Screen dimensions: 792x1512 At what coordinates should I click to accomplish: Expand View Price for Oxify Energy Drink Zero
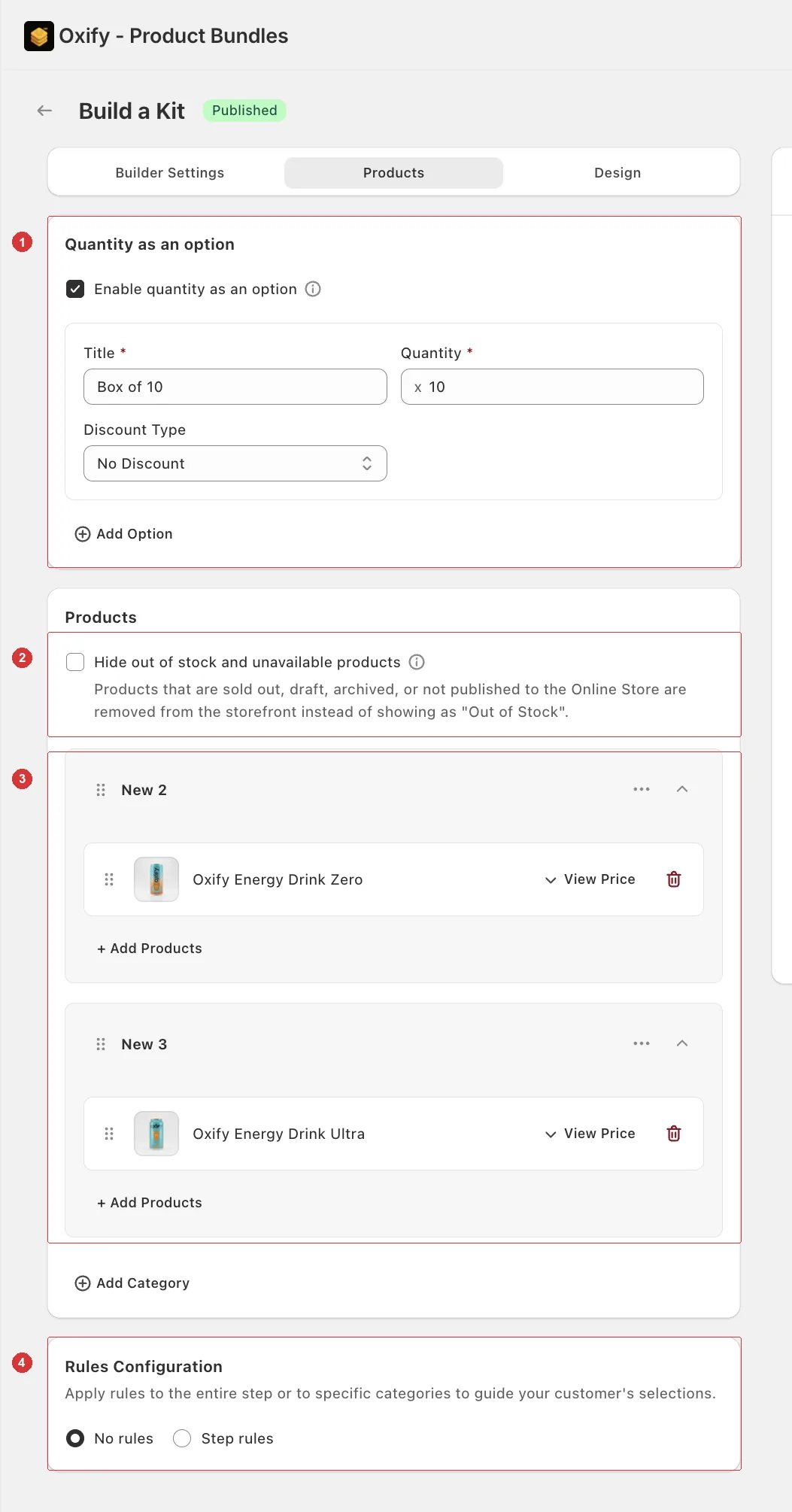590,879
